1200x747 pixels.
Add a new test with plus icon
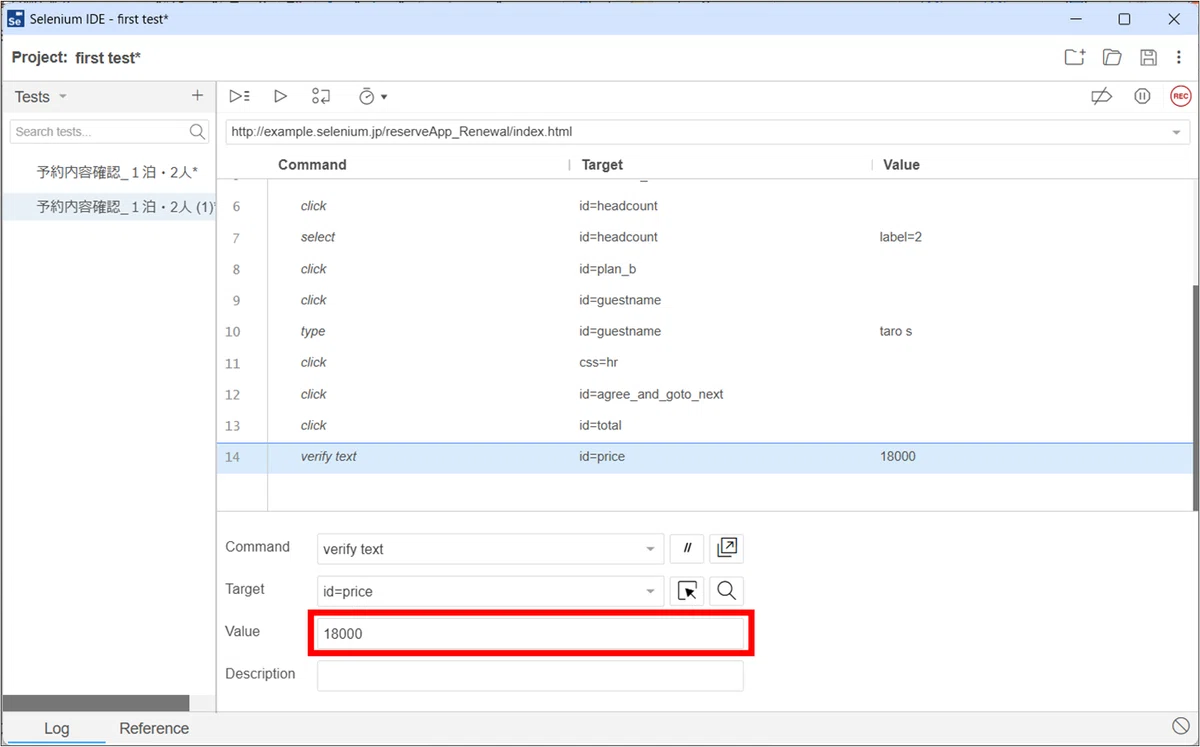pyautogui.click(x=197, y=96)
